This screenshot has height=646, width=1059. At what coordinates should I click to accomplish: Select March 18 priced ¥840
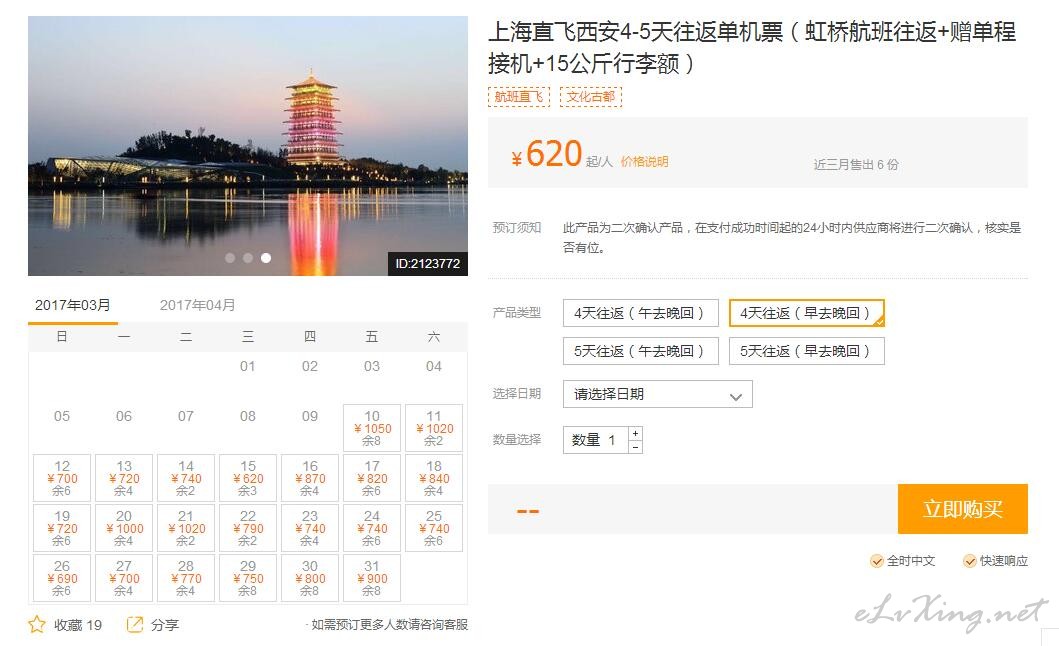(x=434, y=478)
